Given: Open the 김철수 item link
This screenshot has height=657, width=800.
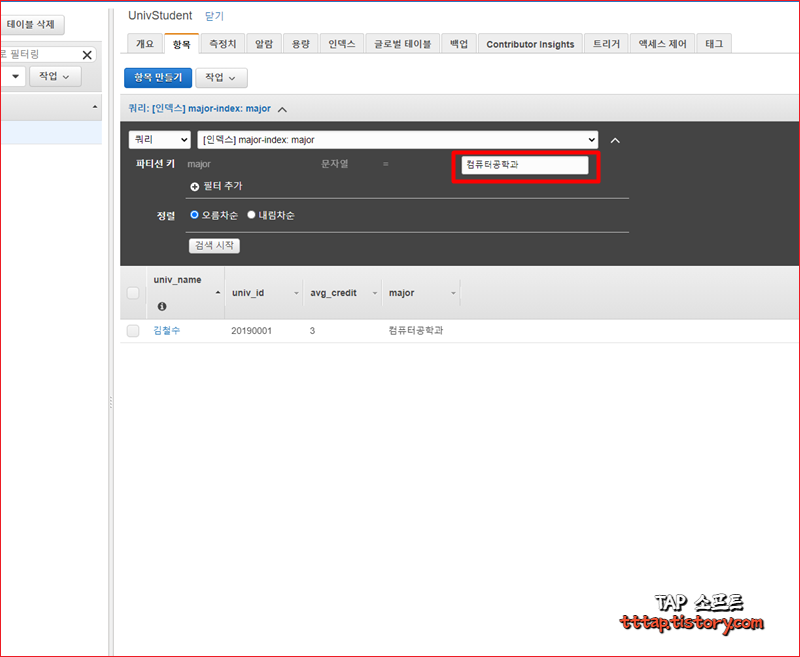Looking at the screenshot, I should click(x=167, y=331).
